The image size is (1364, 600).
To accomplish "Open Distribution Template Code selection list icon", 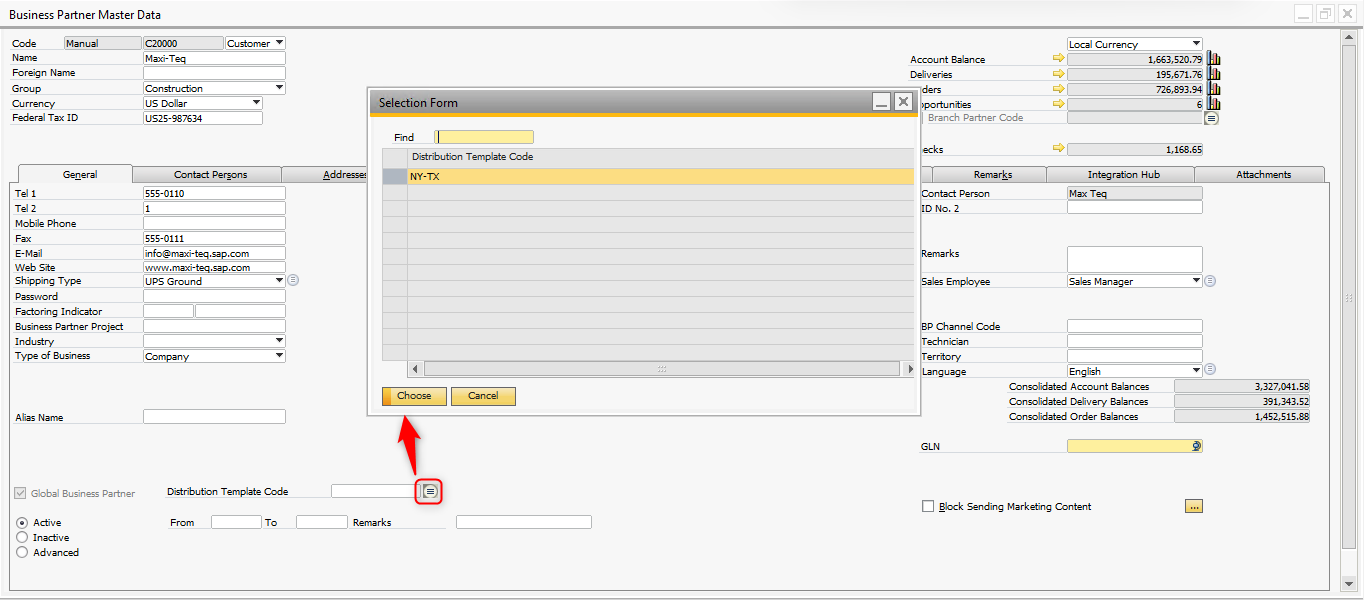I will [429, 491].
